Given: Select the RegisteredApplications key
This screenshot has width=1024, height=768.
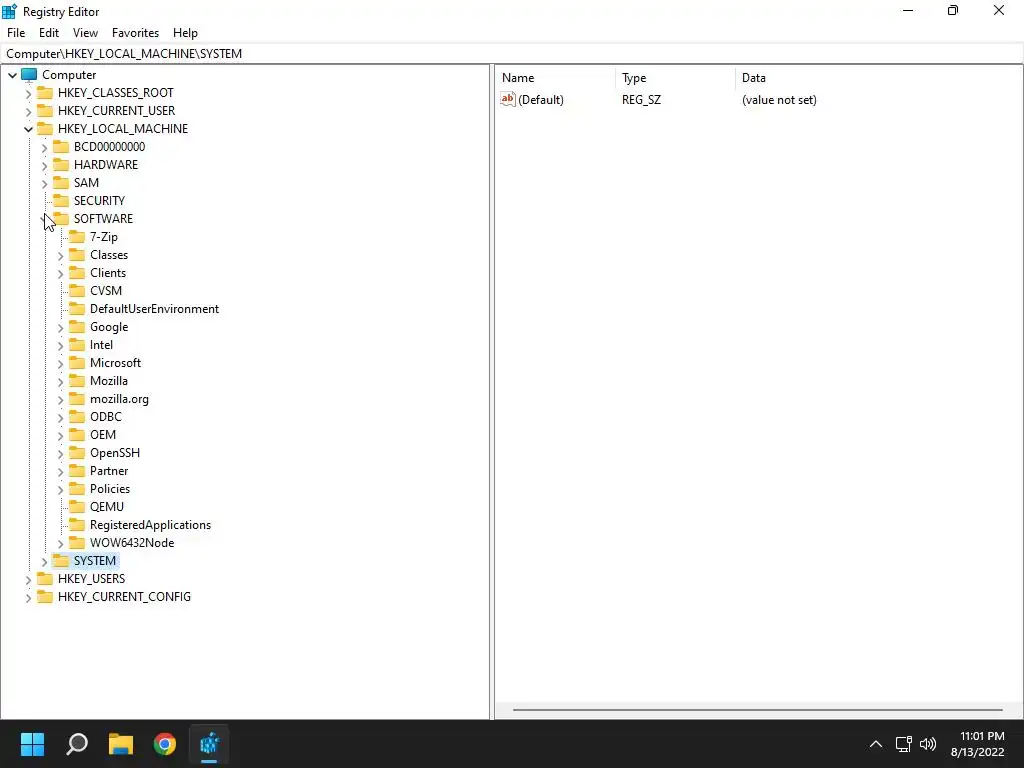Looking at the screenshot, I should click(x=150, y=525).
